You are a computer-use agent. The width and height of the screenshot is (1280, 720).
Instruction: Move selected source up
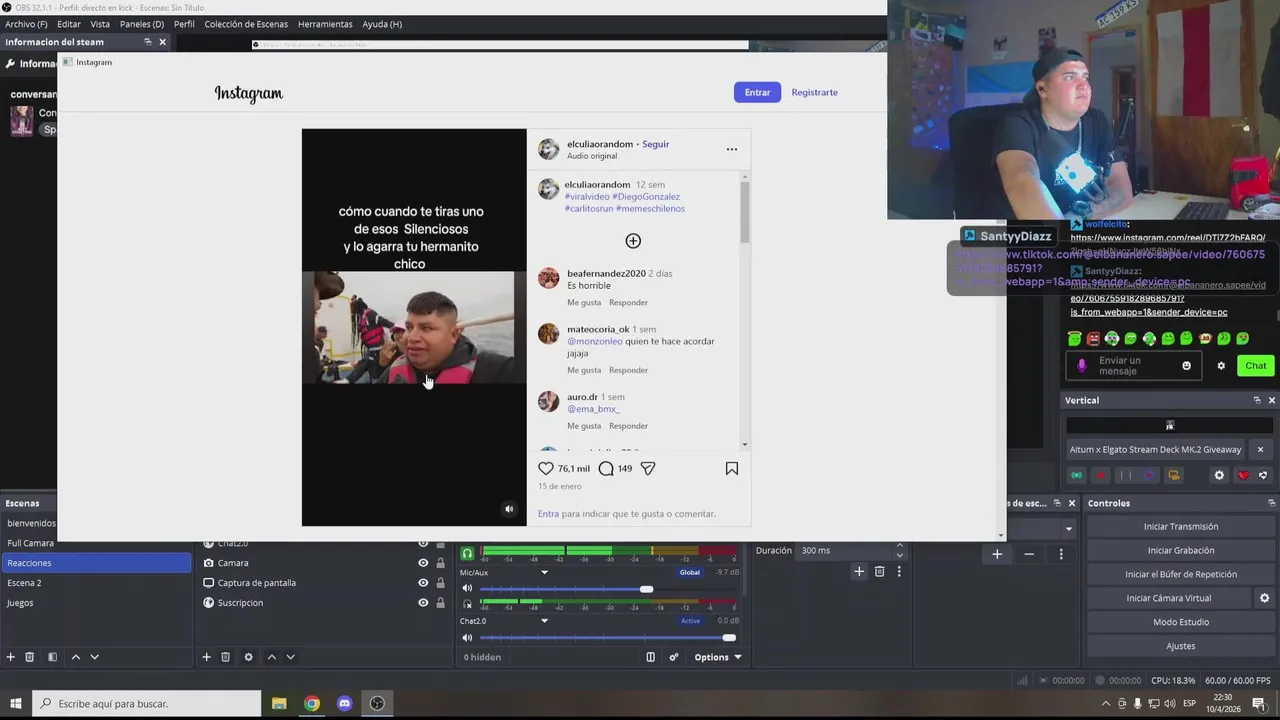(x=271, y=657)
